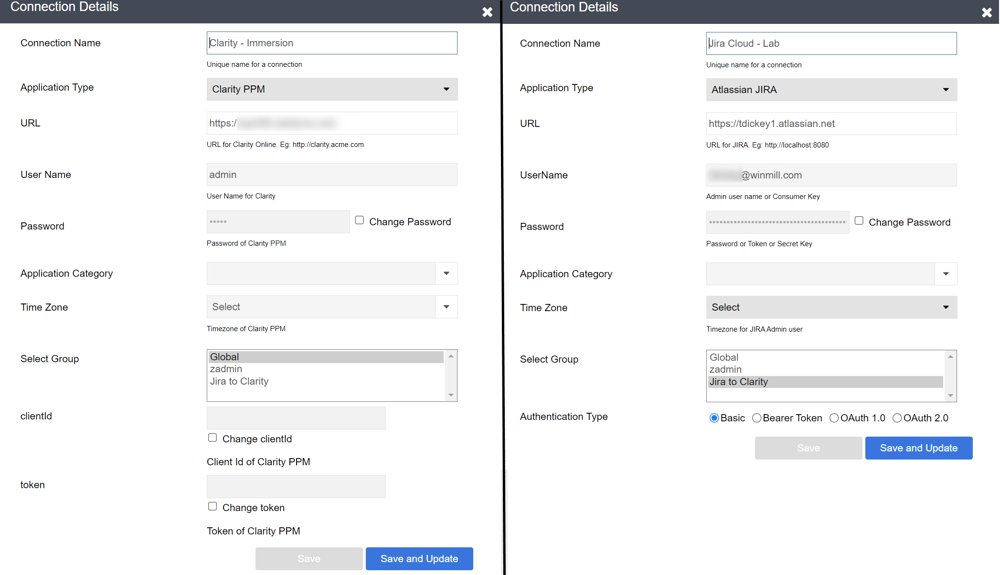Tick the Change clientId checkbox
The image size is (1000, 575).
(x=212, y=437)
